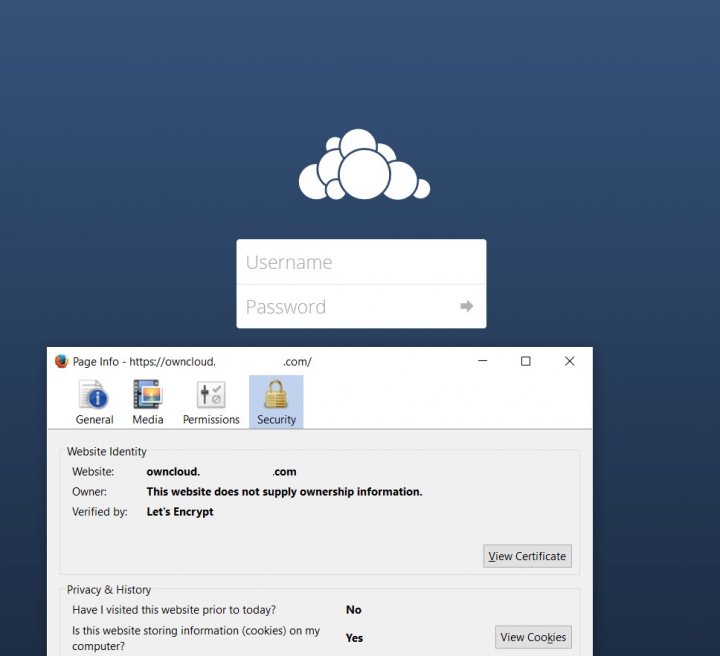Switch to the Media tab

147,402
